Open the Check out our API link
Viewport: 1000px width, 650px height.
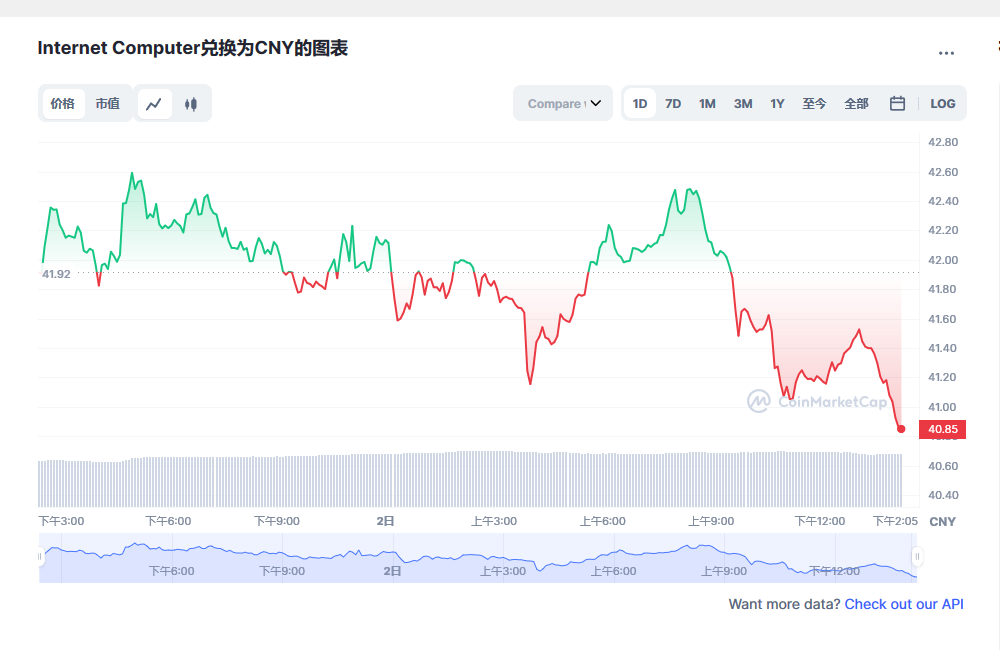pyautogui.click(x=904, y=604)
